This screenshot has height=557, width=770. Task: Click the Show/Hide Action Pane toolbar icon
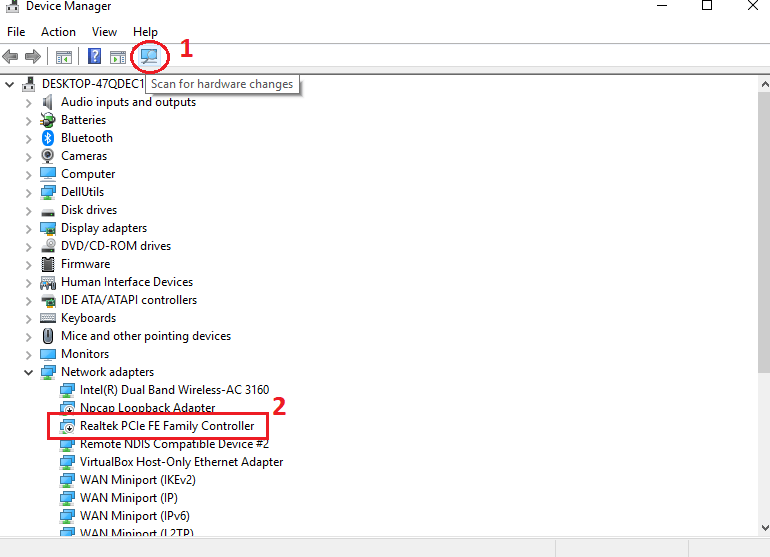(118, 57)
